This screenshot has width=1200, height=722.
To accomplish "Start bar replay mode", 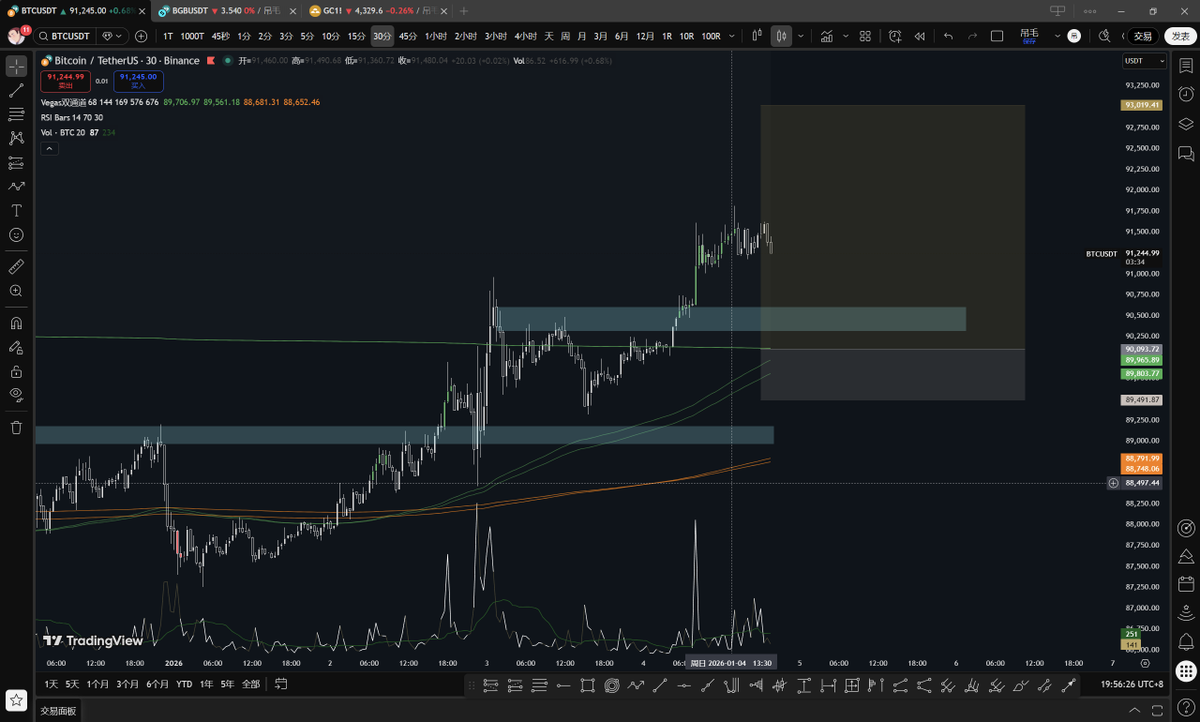I will tap(920, 36).
